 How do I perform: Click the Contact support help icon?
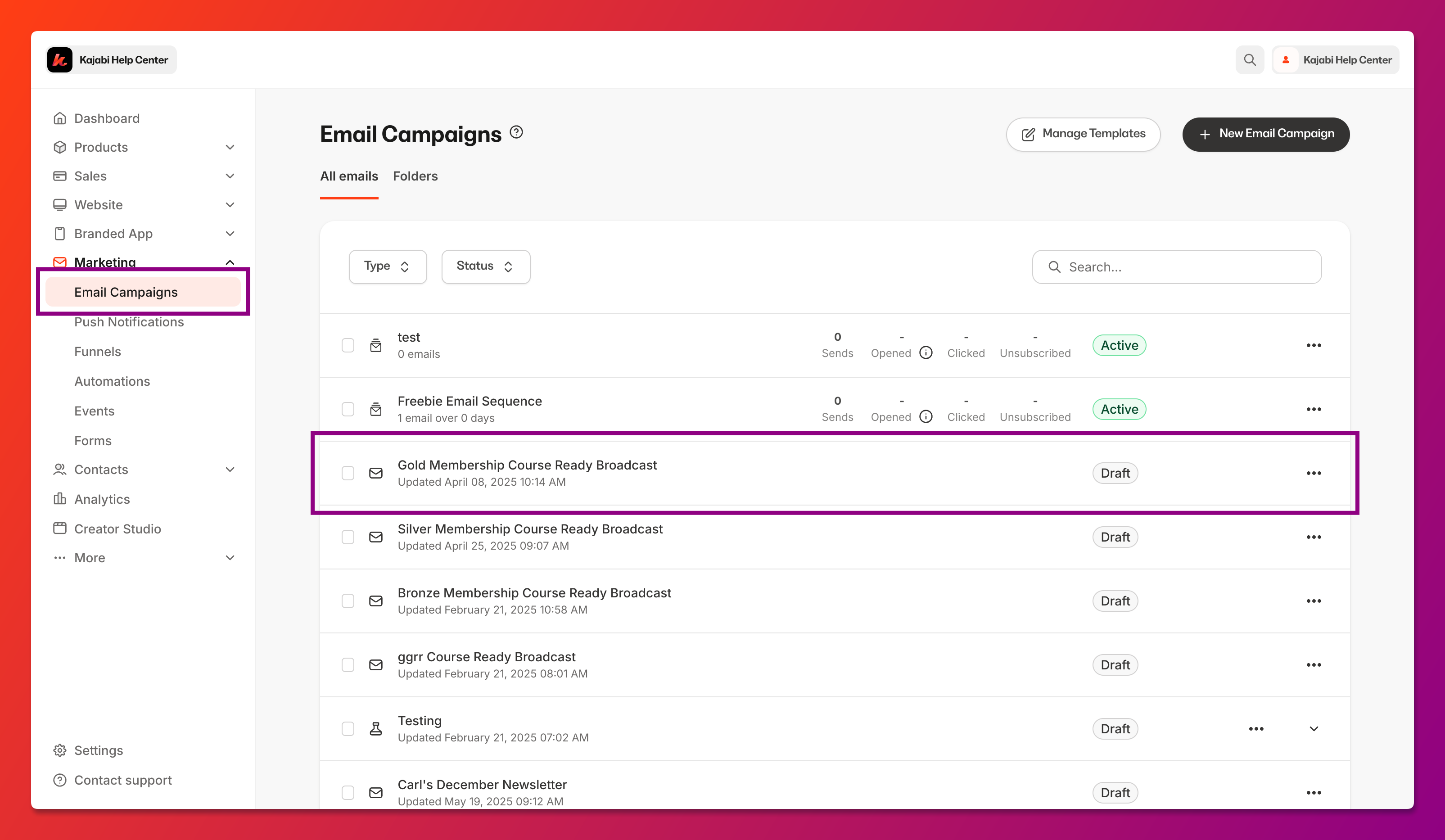coord(59,781)
